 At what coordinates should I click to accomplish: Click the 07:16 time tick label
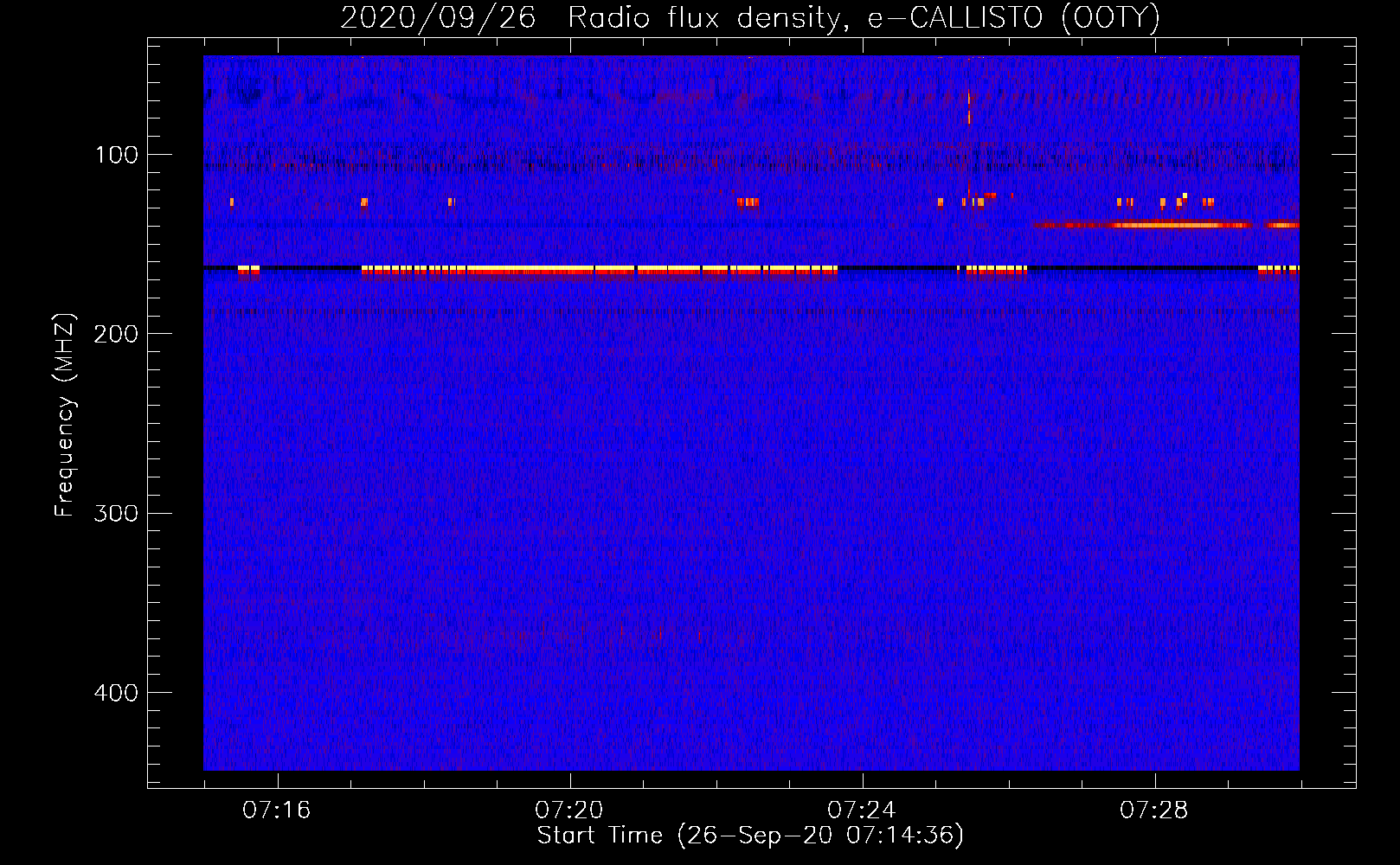tap(277, 811)
